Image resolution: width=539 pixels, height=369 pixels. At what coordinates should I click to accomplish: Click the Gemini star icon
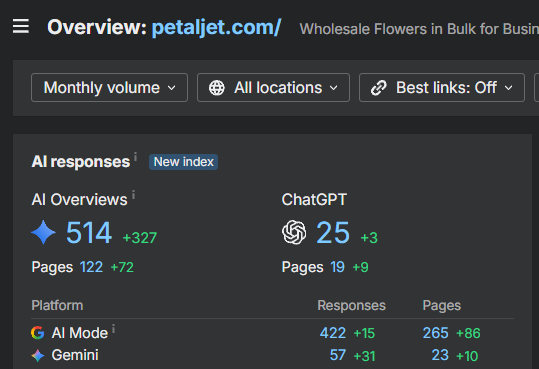pos(38,356)
